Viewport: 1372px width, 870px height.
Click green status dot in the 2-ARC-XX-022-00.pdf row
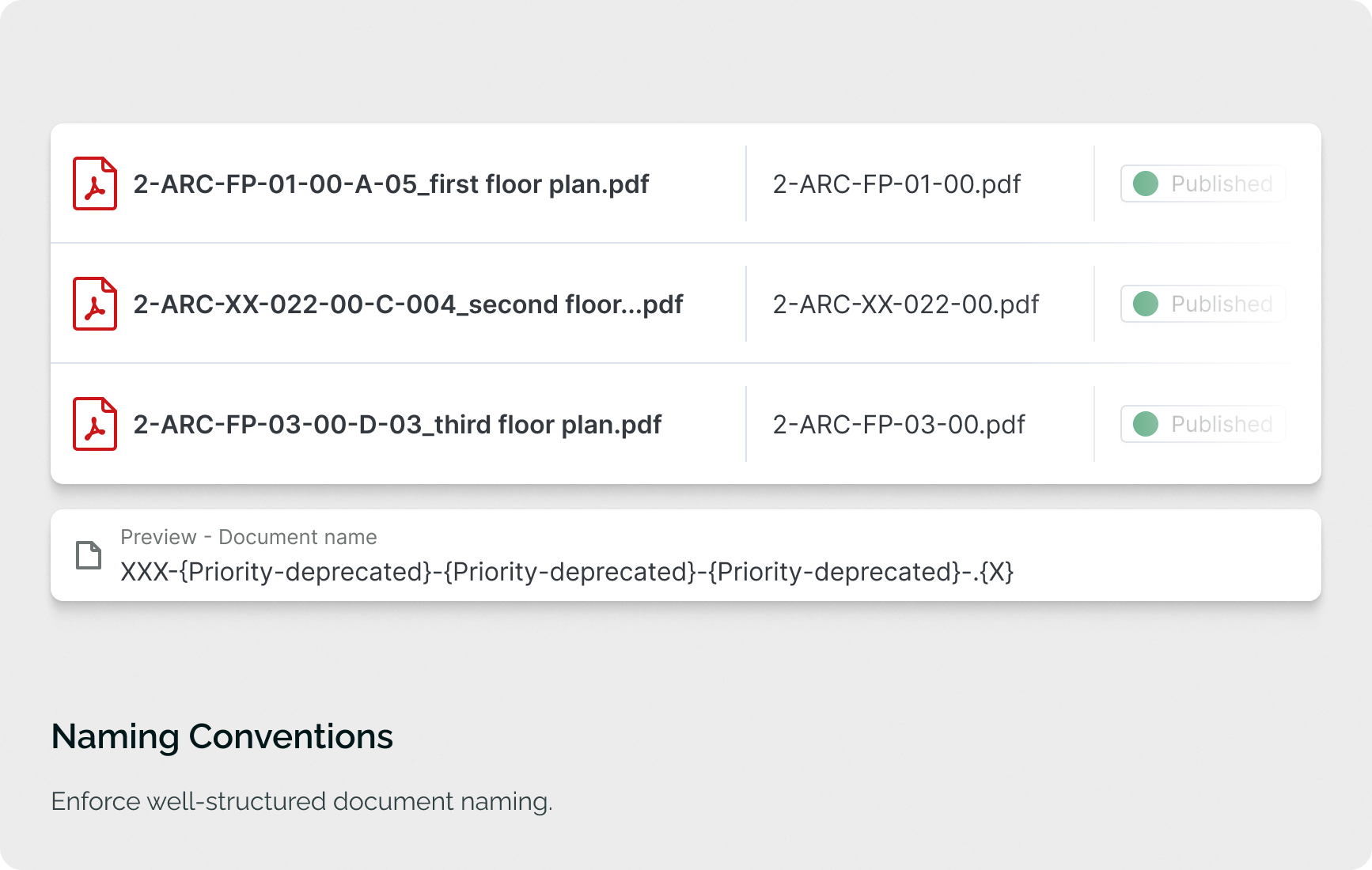[x=1146, y=304]
